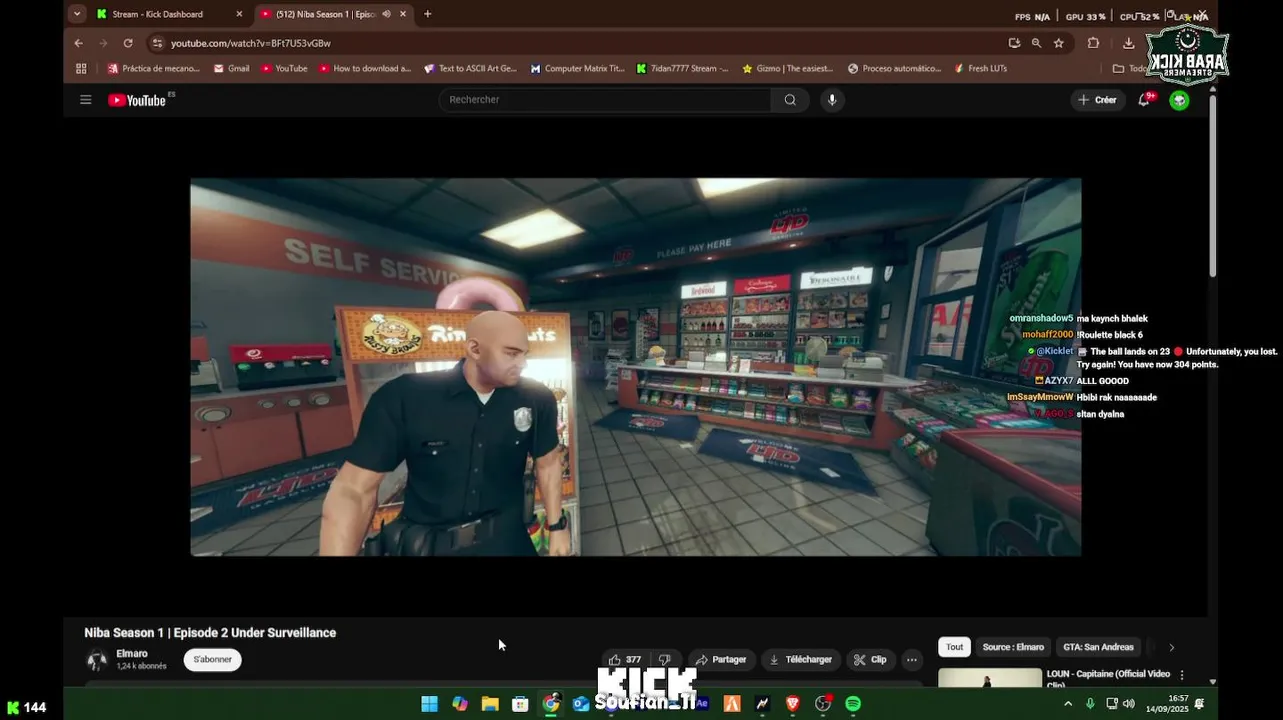Start voice search with microphone icon

click(x=831, y=100)
